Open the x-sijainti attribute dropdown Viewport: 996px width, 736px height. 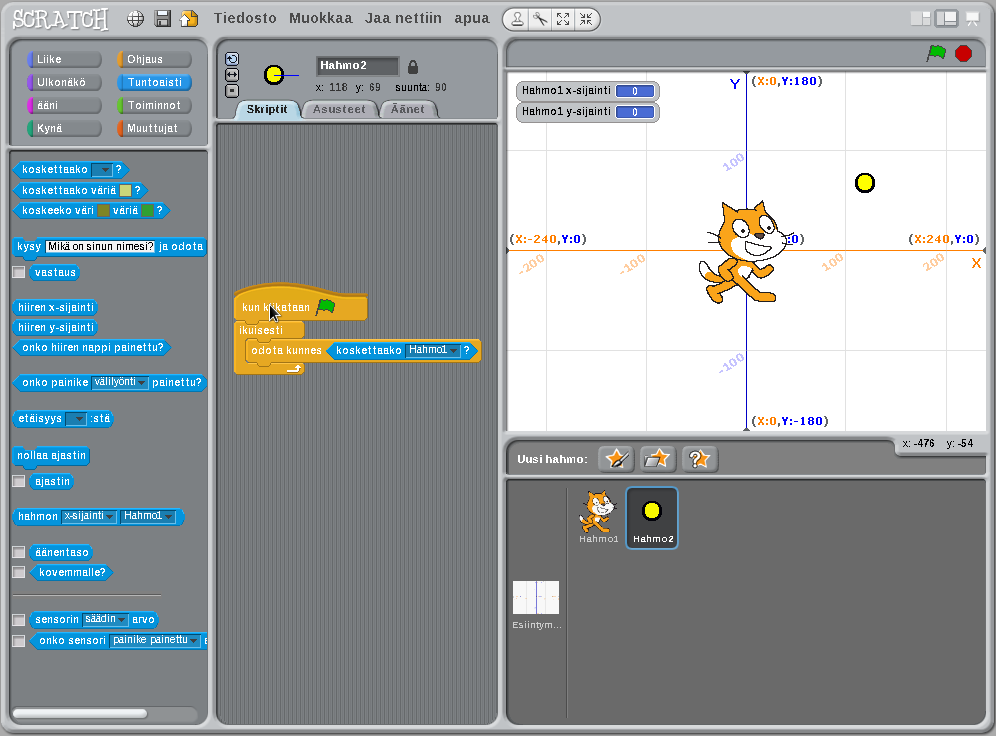pyautogui.click(x=89, y=516)
